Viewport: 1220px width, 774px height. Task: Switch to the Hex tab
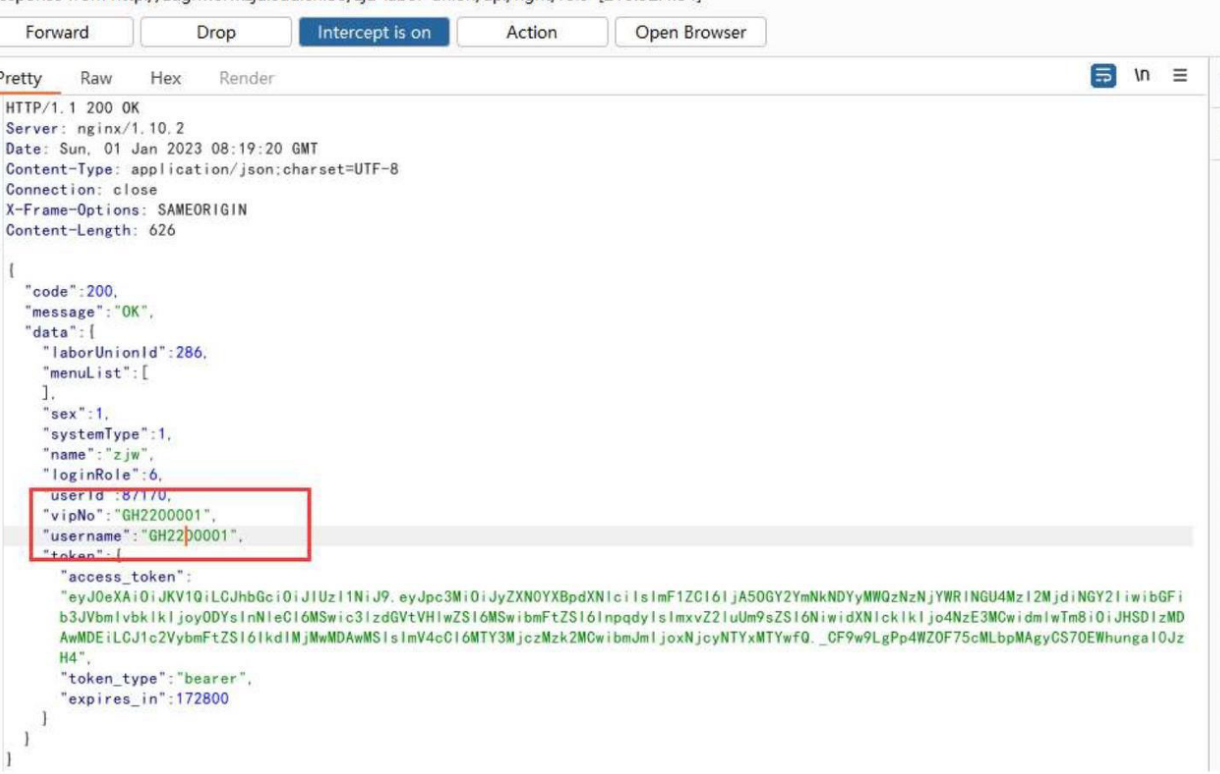pyautogui.click(x=165, y=78)
